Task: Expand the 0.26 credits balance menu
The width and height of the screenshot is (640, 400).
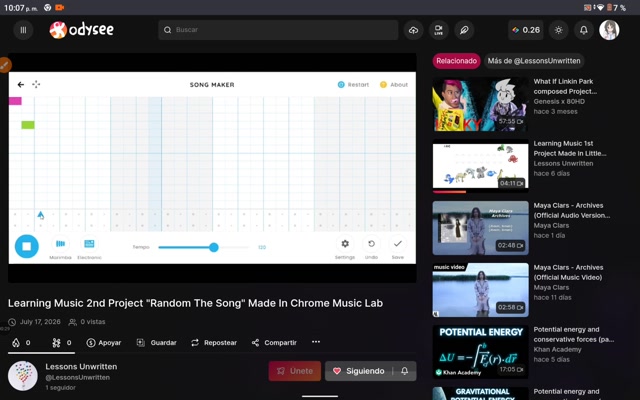Action: [526, 30]
